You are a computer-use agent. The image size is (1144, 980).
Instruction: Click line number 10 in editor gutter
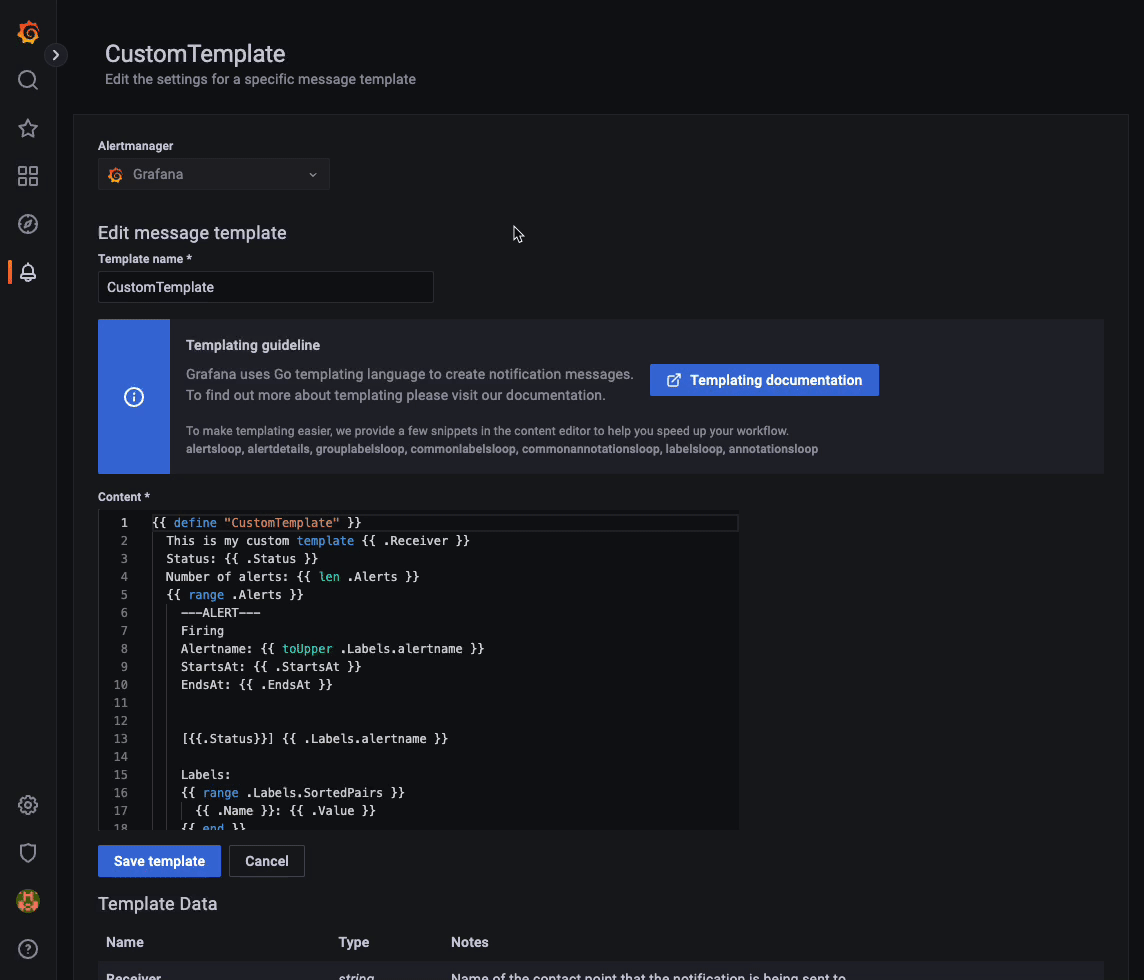tap(120, 684)
